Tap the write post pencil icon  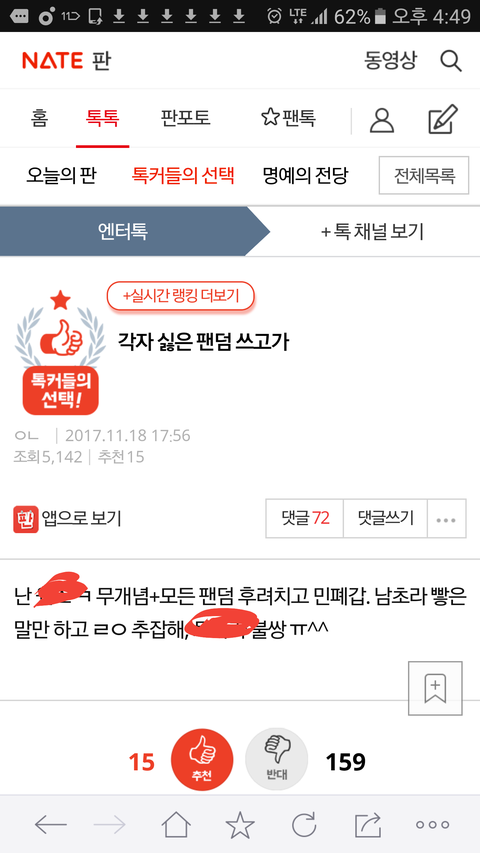pyautogui.click(x=443, y=120)
